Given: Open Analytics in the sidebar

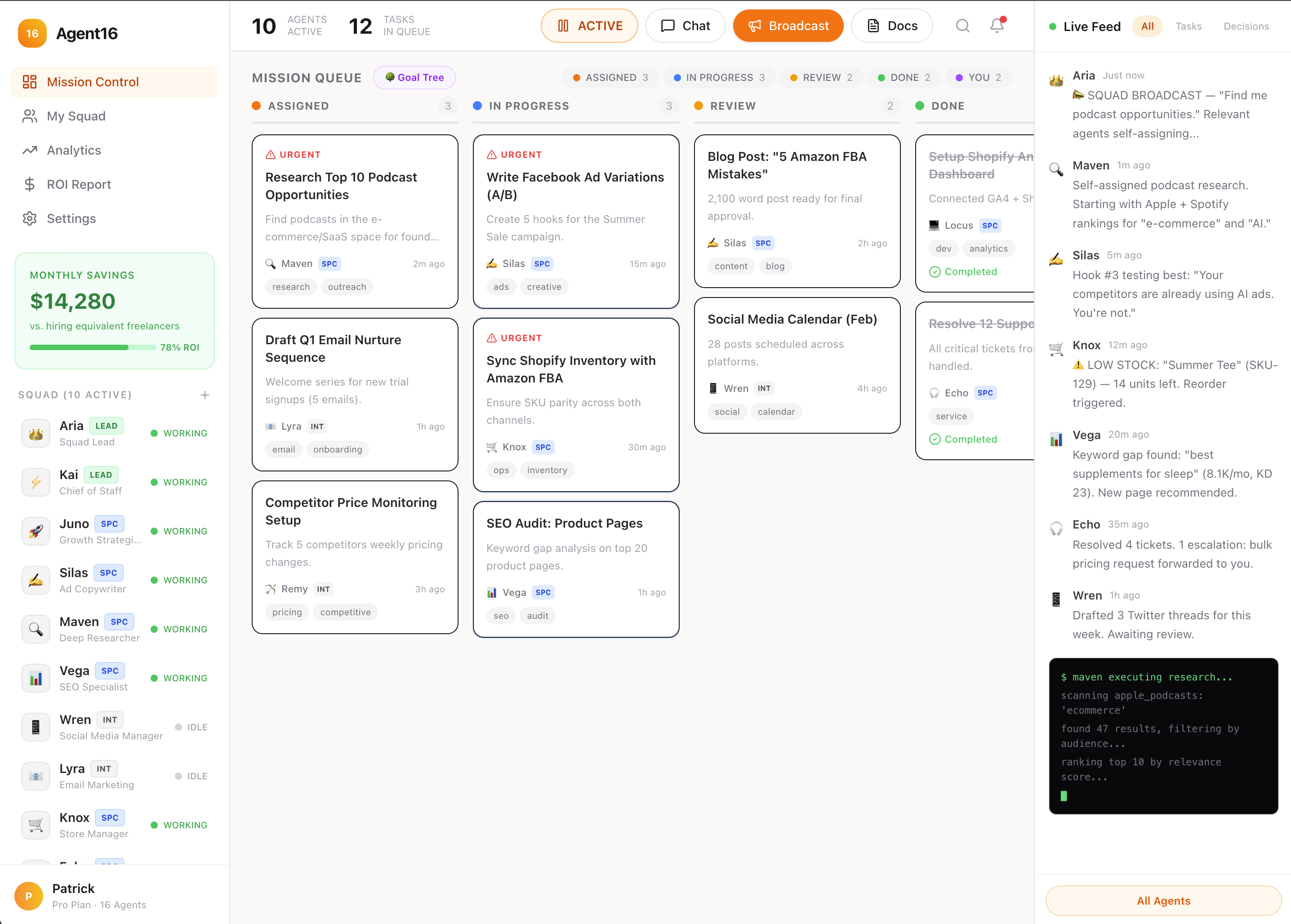Looking at the screenshot, I should coord(74,150).
